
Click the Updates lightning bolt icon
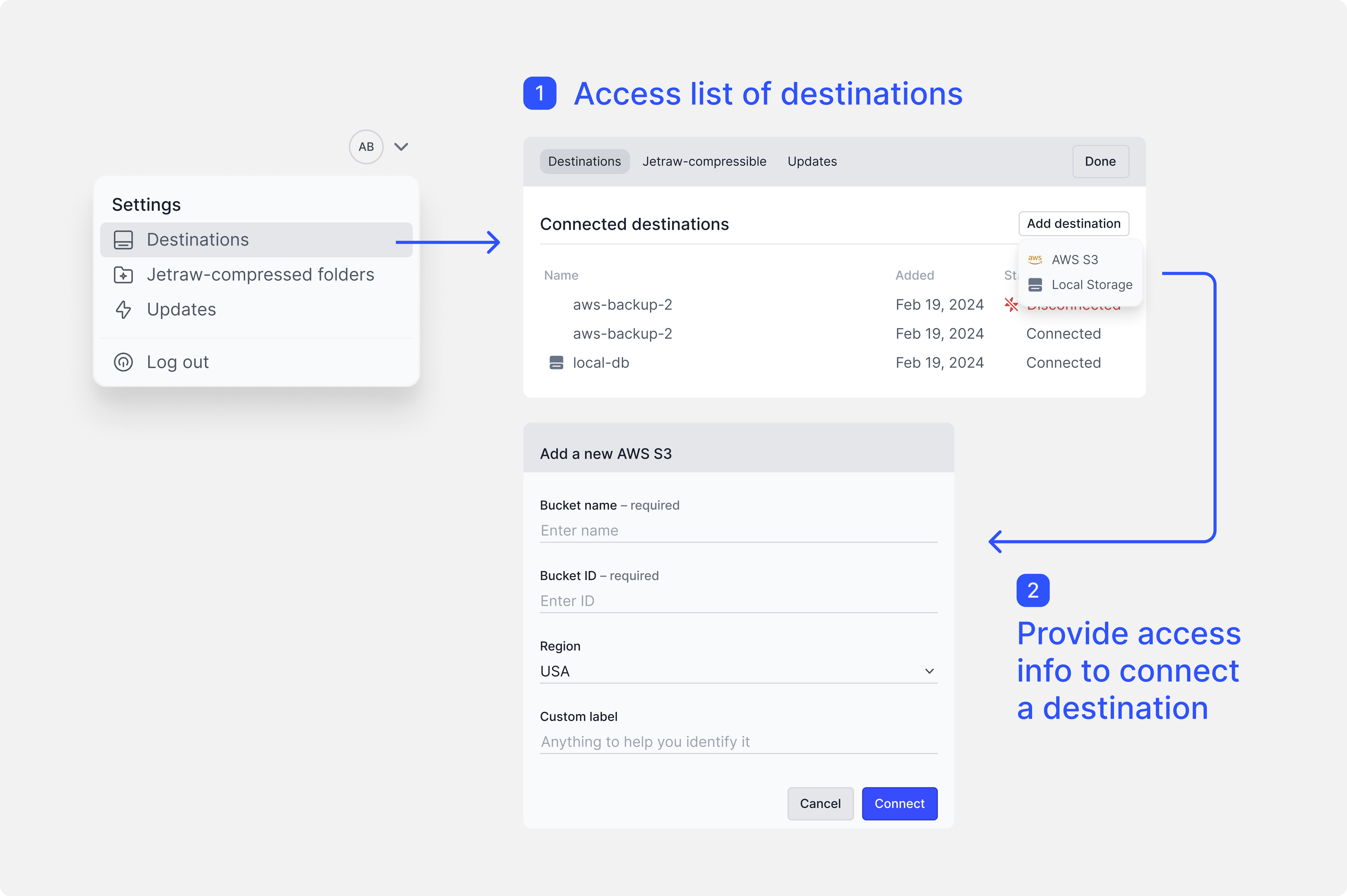tap(123, 310)
